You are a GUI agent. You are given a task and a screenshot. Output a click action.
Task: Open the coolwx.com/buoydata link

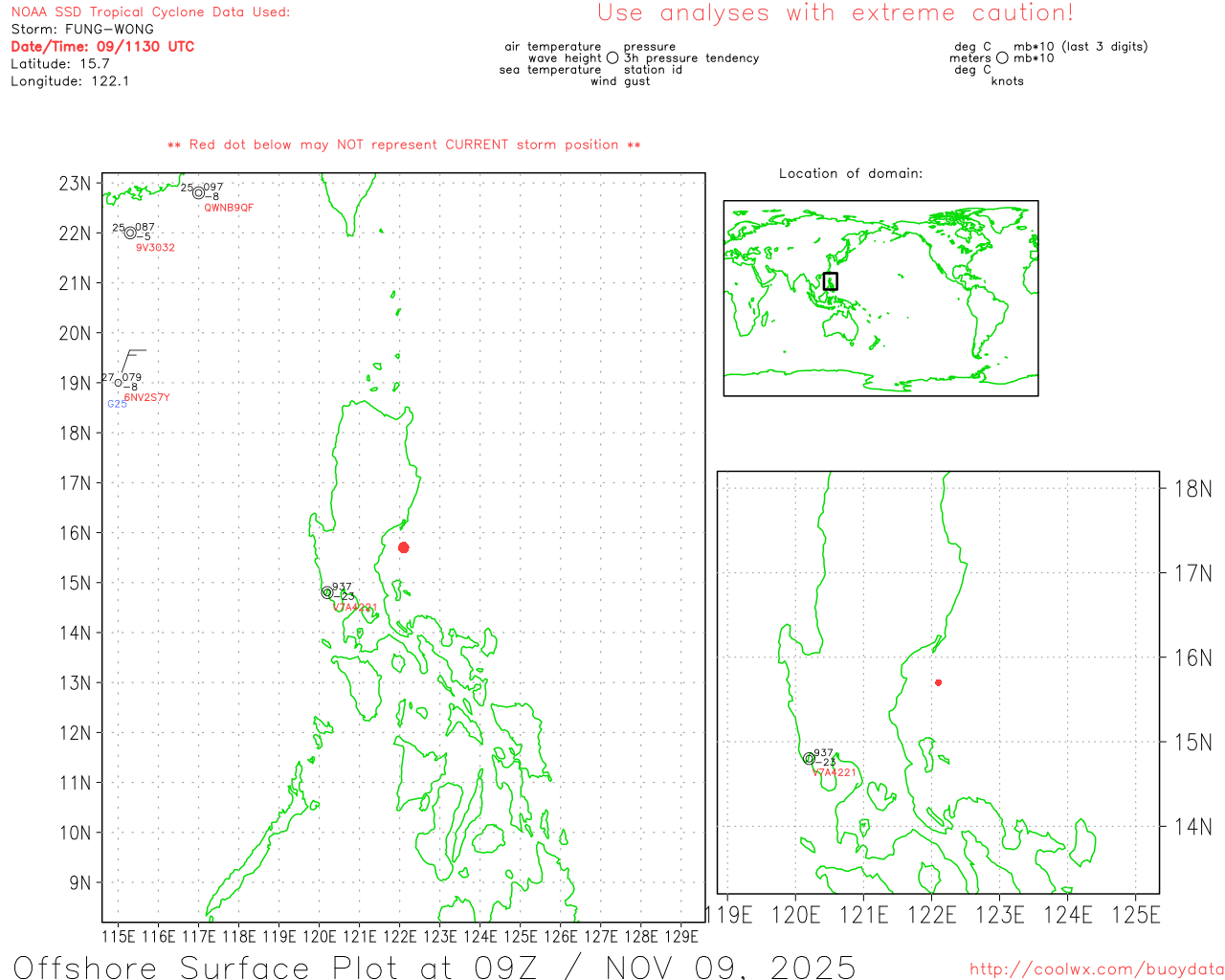click(1096, 969)
